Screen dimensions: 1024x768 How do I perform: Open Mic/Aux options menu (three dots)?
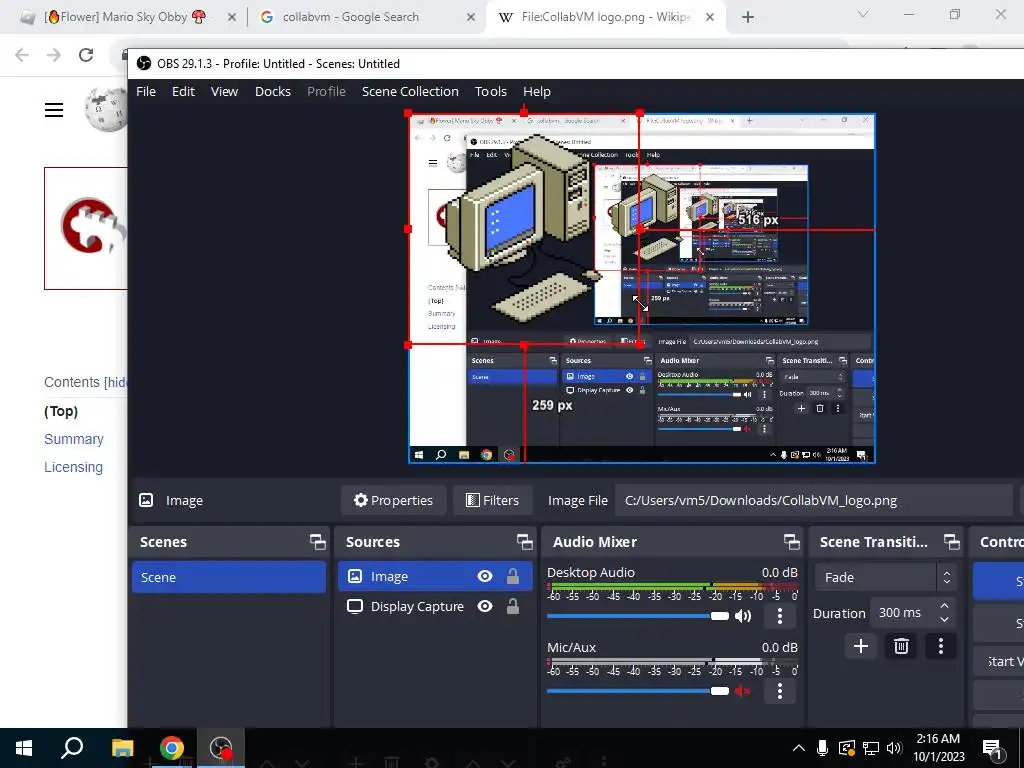pyautogui.click(x=780, y=691)
